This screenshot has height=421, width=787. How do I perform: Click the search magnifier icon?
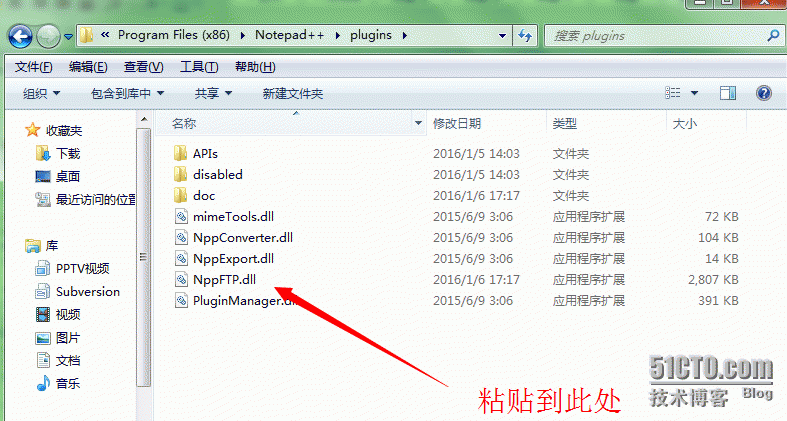pyautogui.click(x=773, y=36)
